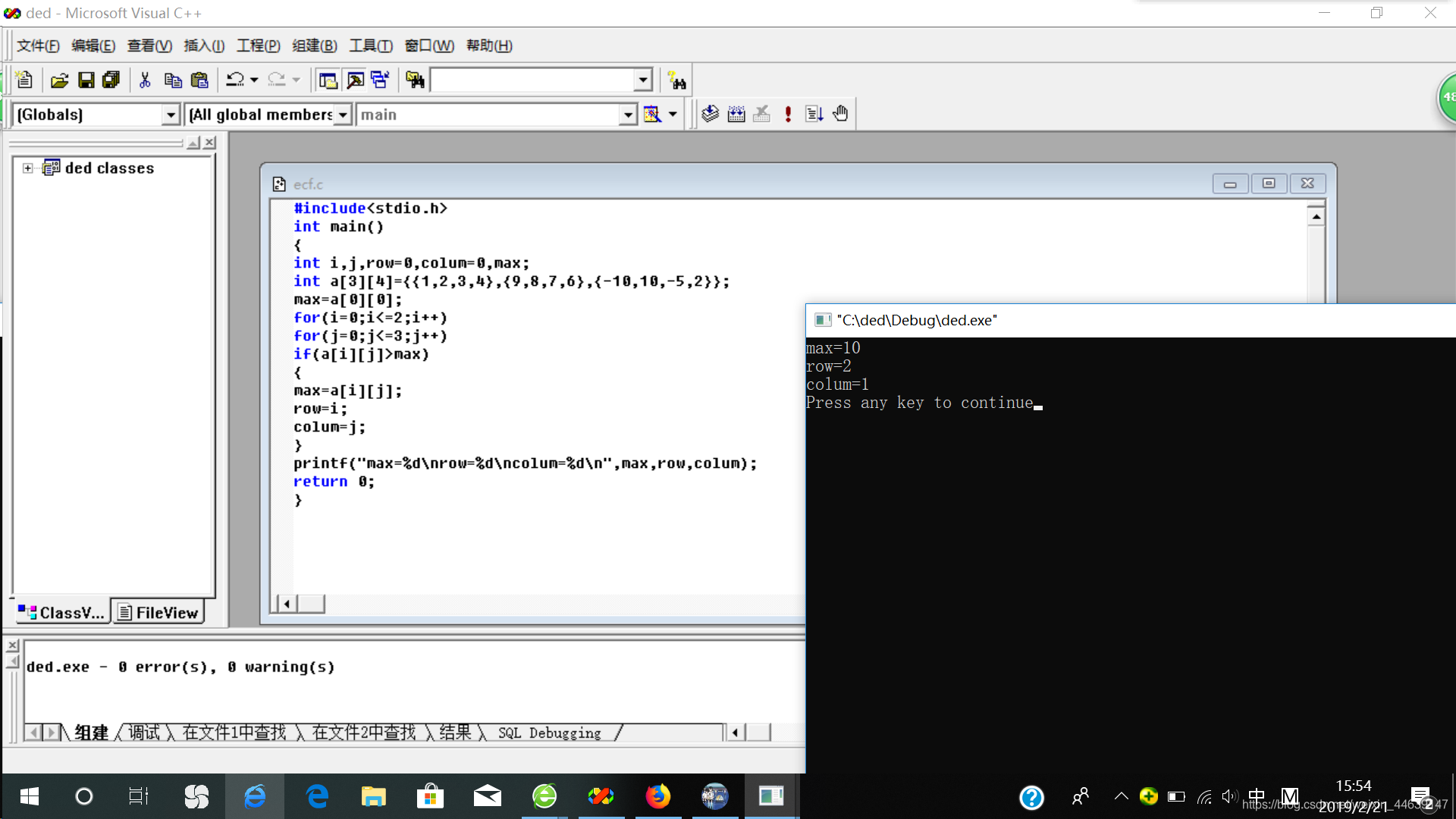Select the 调试 output tab
1456x819 pixels.
(144, 733)
